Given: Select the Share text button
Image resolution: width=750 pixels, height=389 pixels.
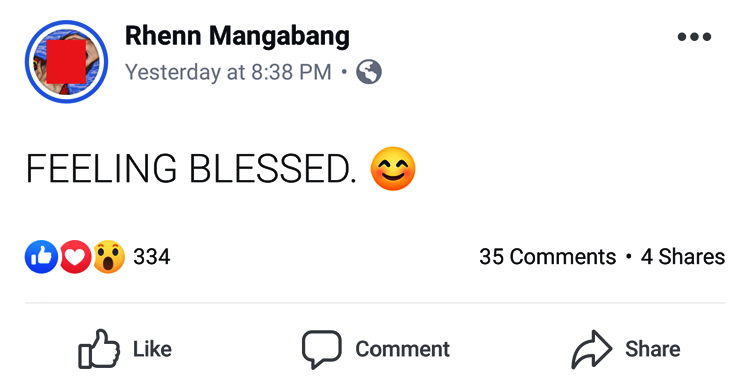Looking at the screenshot, I should pos(652,349).
